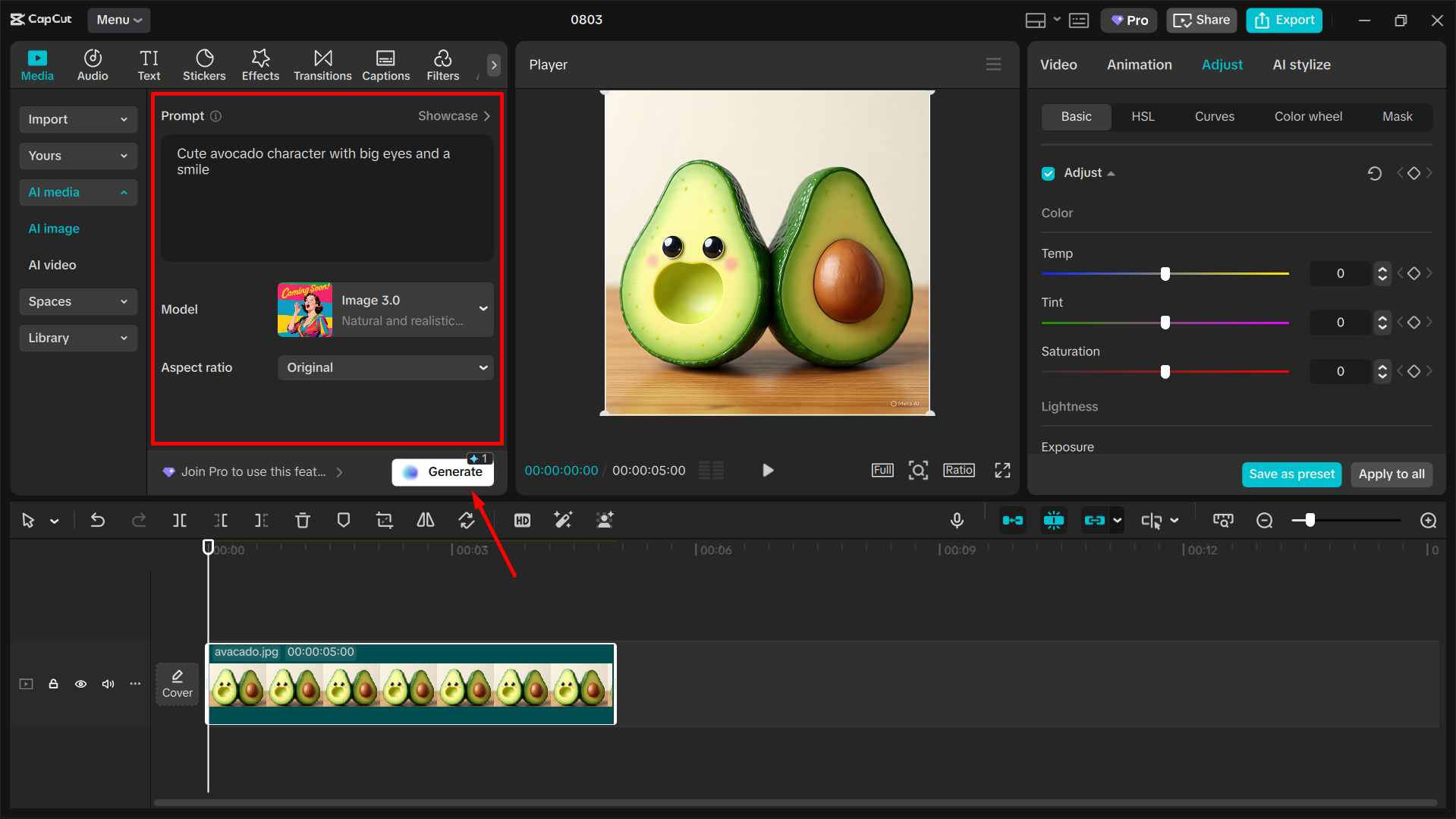Uncheck the Adjust checkbox in the Basic panel
1456x819 pixels.
coord(1048,173)
